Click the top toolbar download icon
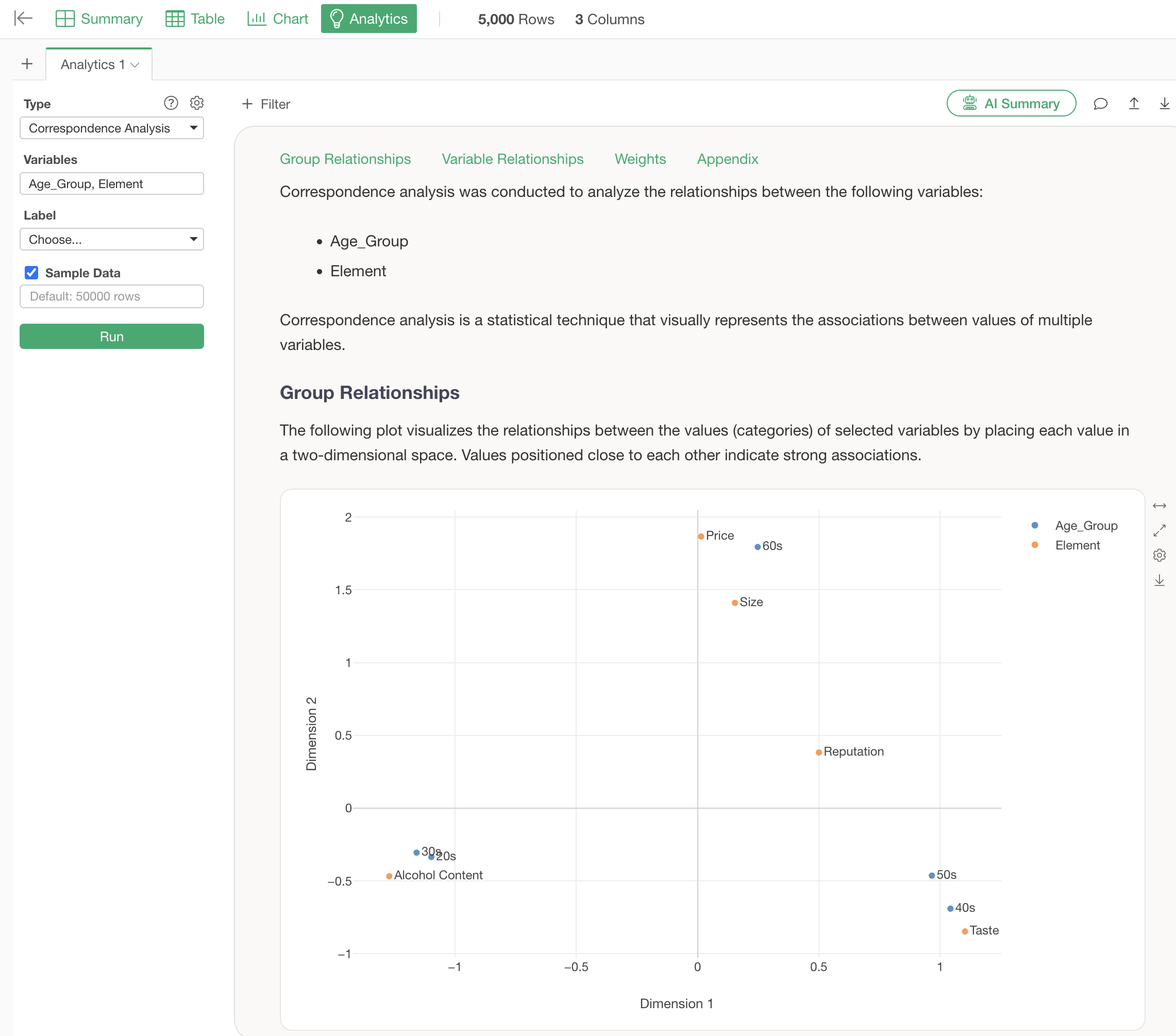This screenshot has height=1036, width=1176. (x=1164, y=104)
